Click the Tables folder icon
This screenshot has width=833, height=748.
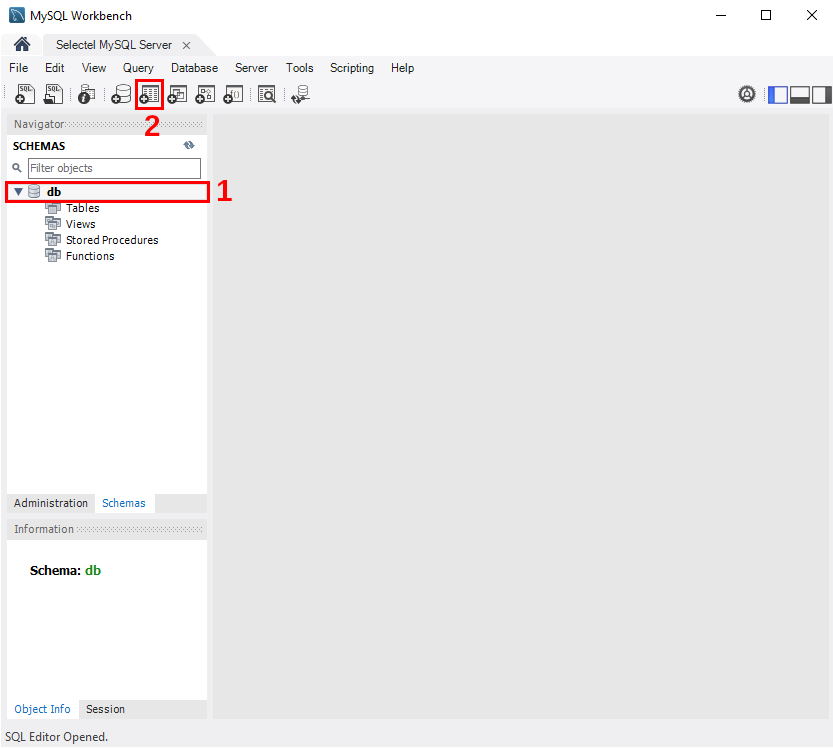pos(53,208)
